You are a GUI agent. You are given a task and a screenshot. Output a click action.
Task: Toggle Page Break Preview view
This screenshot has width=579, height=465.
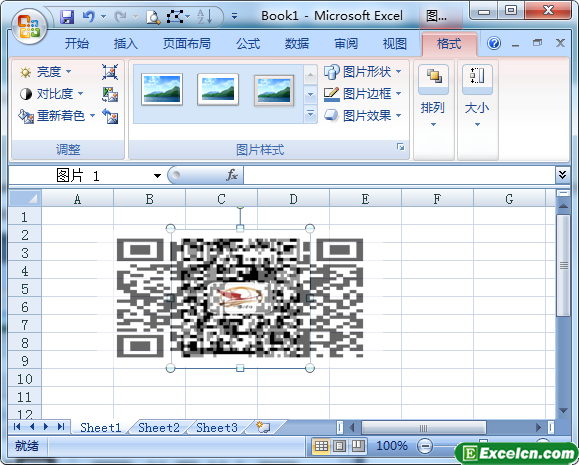pyautogui.click(x=358, y=447)
